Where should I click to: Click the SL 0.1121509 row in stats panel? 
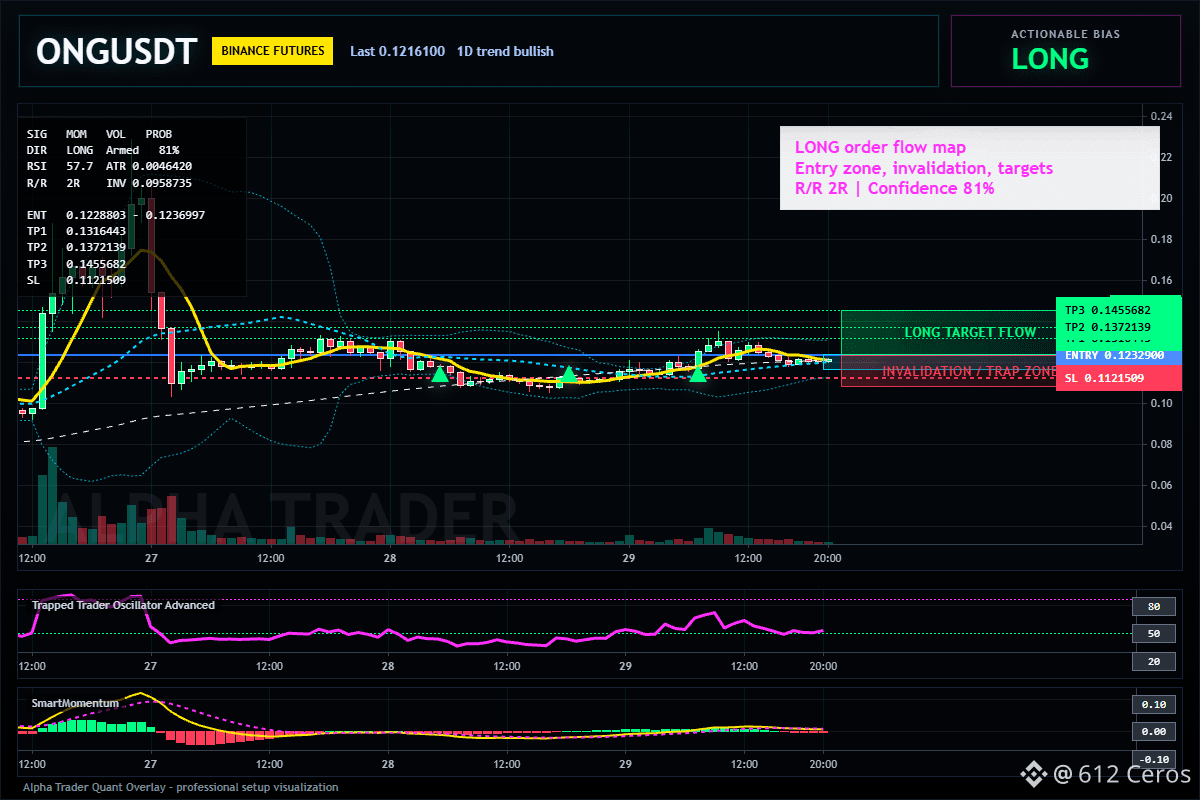[x=76, y=280]
